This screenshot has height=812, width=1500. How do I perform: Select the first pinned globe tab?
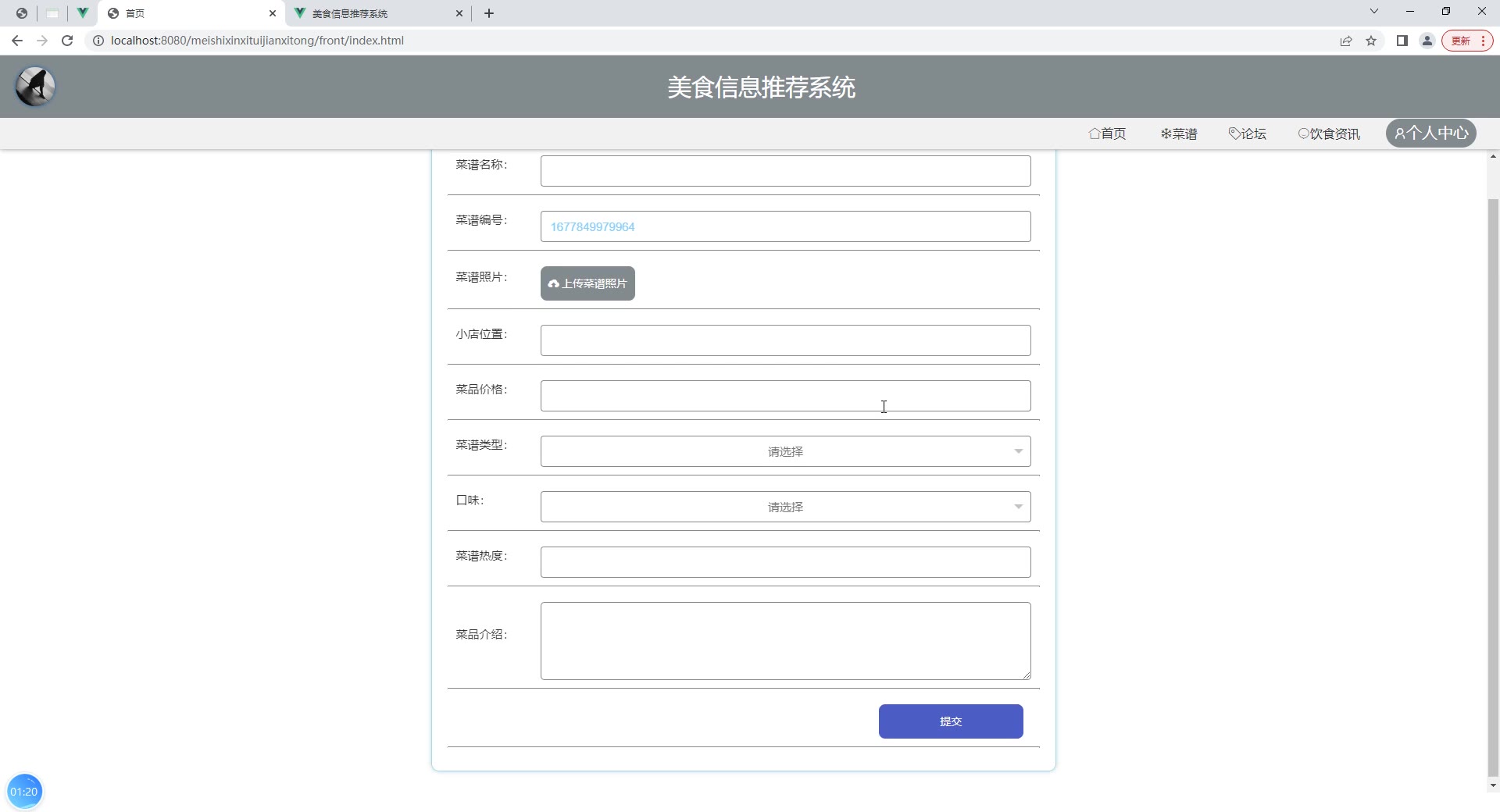click(22, 13)
